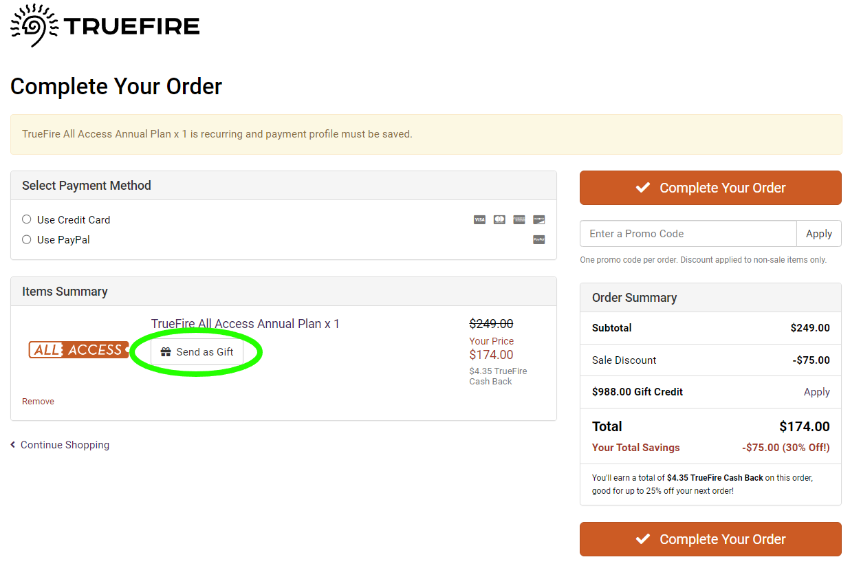
Task: Click the Continue Shopping back chevron
Action: pyautogui.click(x=13, y=445)
